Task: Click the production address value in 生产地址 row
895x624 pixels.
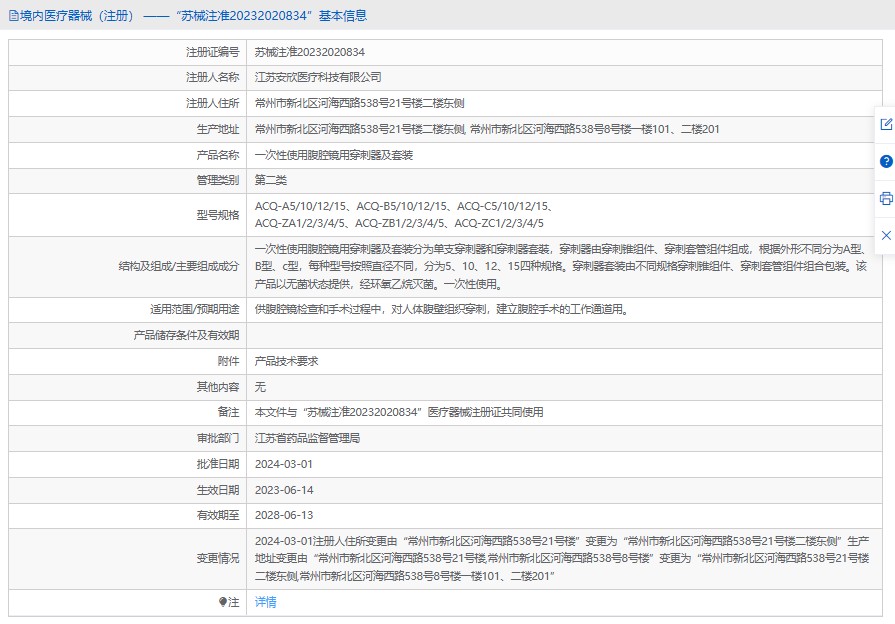Action: (487, 129)
